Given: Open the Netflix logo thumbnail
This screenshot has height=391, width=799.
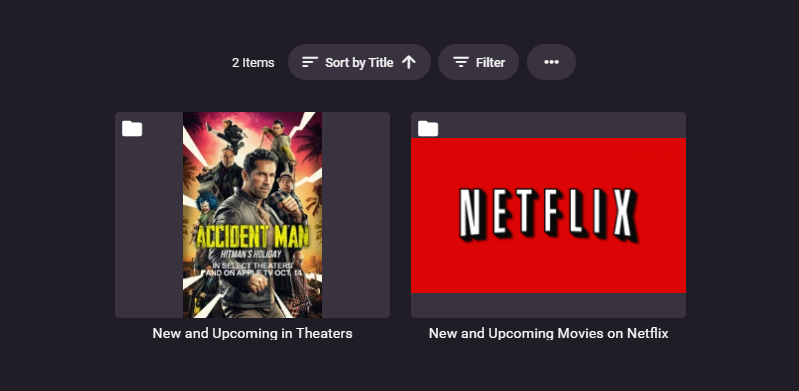Looking at the screenshot, I should pos(548,215).
